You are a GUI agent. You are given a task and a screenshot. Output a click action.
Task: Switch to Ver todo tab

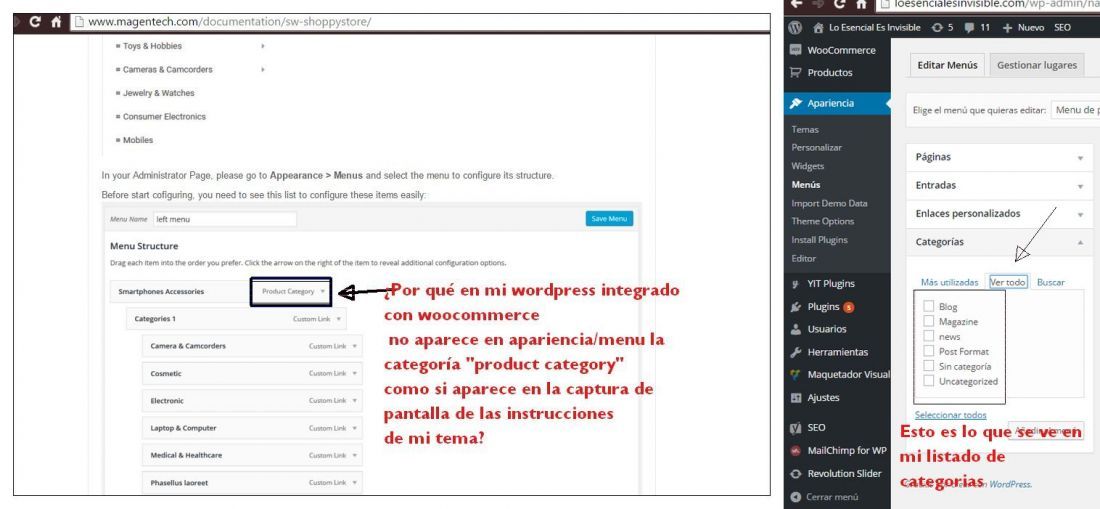(1007, 282)
